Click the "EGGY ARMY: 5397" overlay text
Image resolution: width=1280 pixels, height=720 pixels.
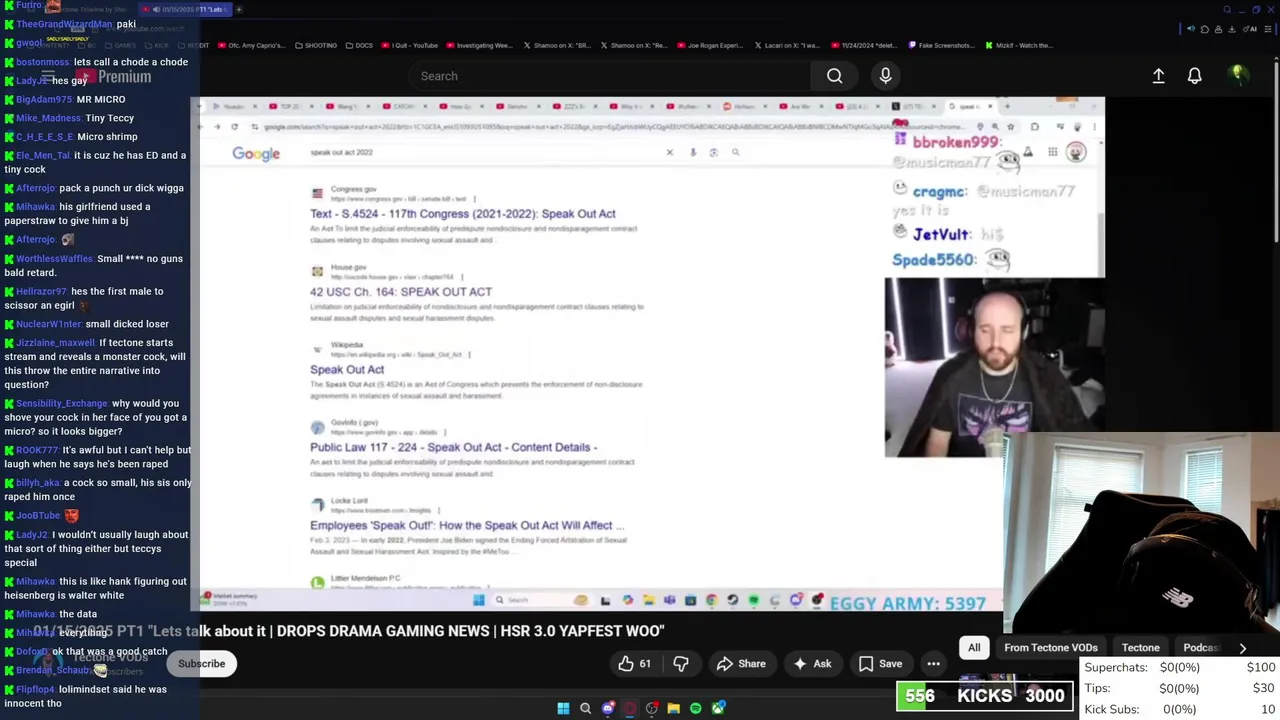click(x=908, y=603)
